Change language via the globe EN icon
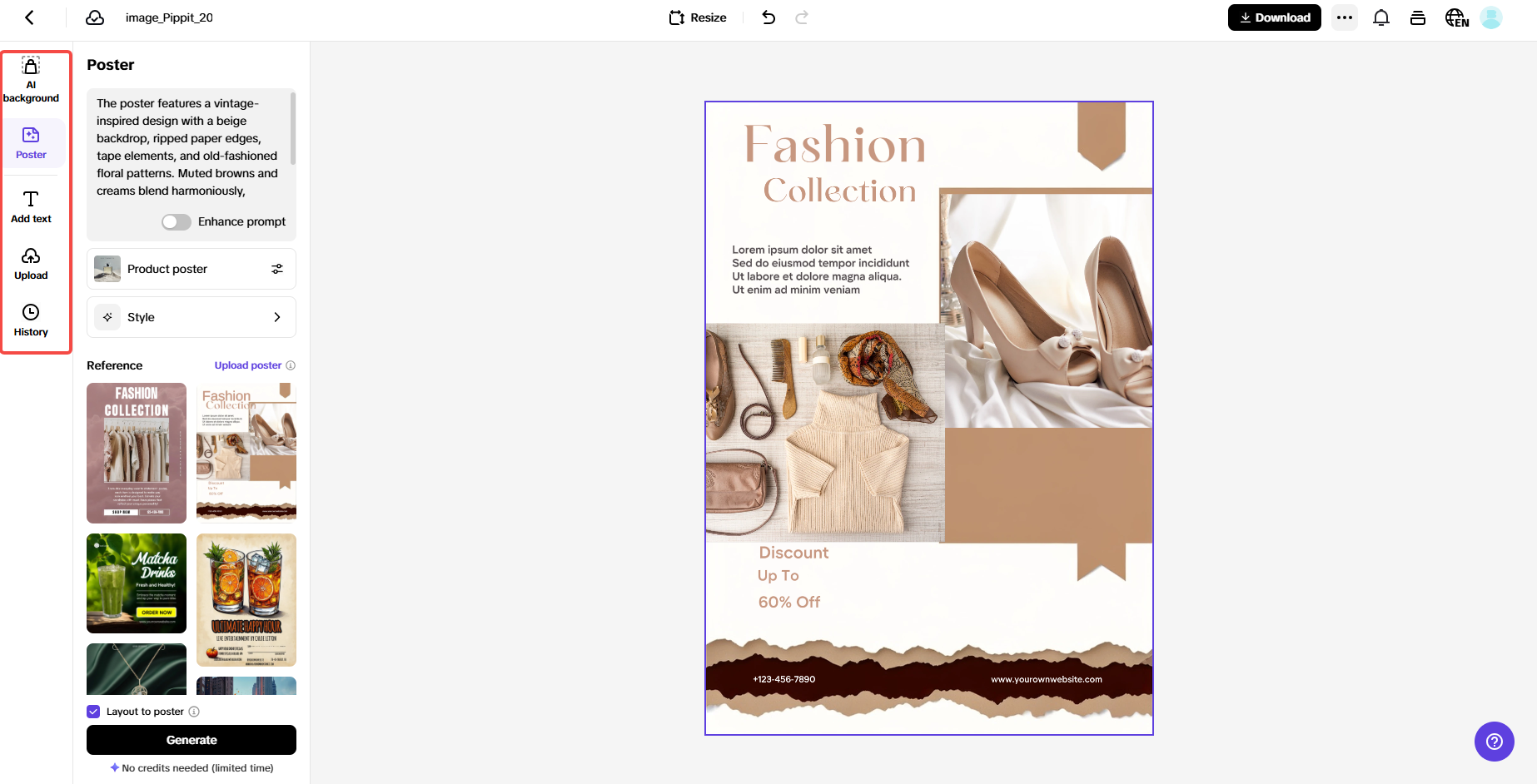The image size is (1537, 784). pyautogui.click(x=1456, y=17)
